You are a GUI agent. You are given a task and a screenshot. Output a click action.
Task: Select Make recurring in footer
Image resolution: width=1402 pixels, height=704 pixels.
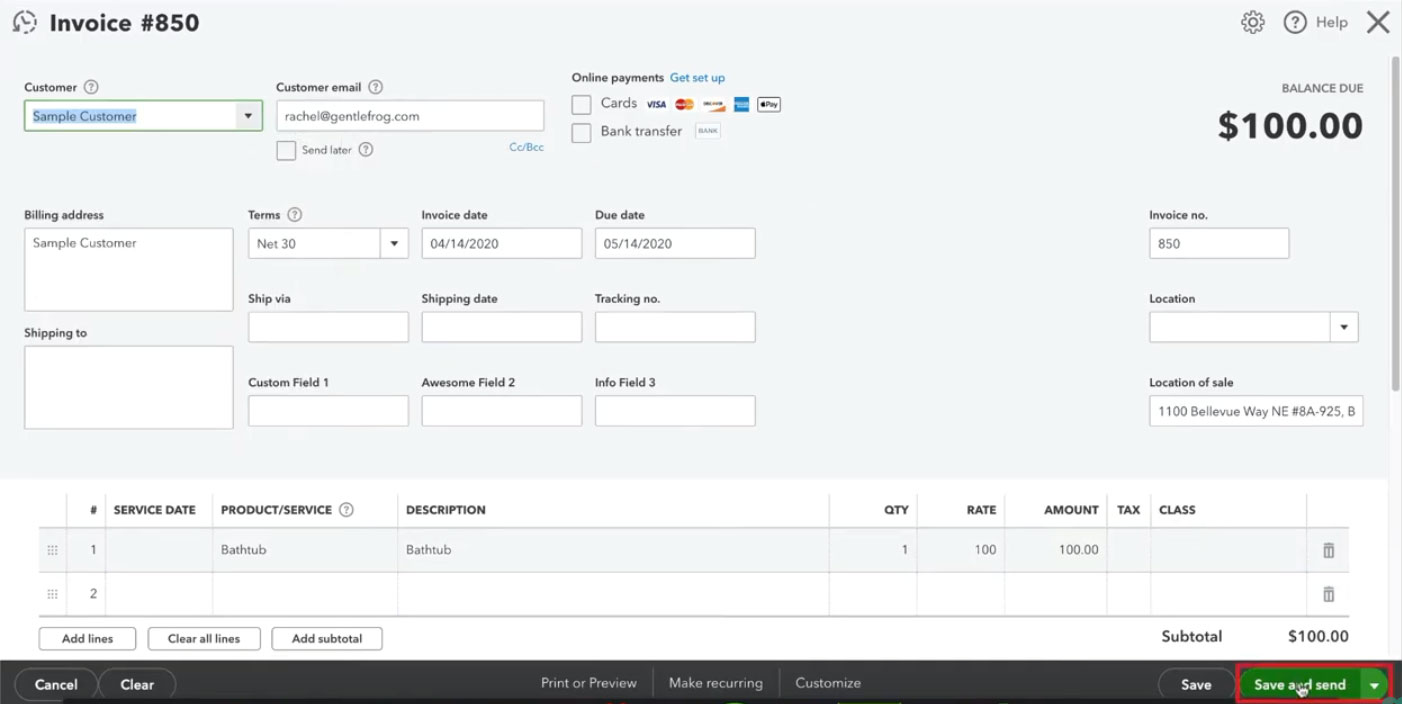tap(716, 683)
